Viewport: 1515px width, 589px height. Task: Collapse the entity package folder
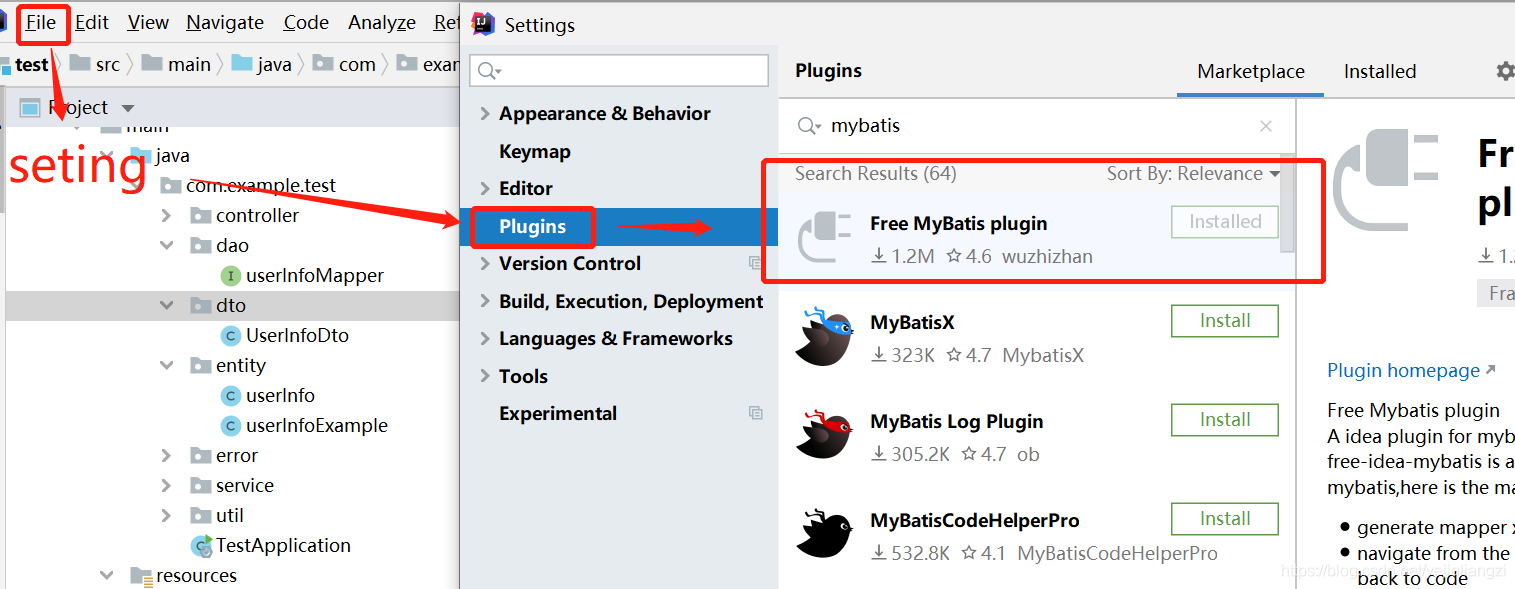tap(166, 365)
